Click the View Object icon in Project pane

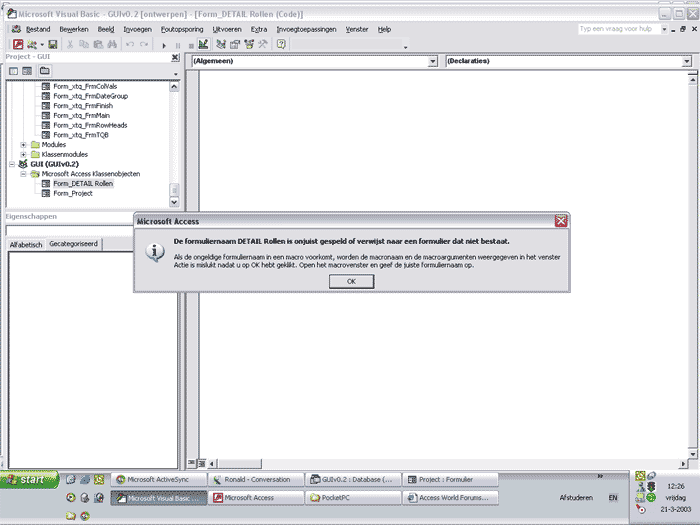(27, 71)
